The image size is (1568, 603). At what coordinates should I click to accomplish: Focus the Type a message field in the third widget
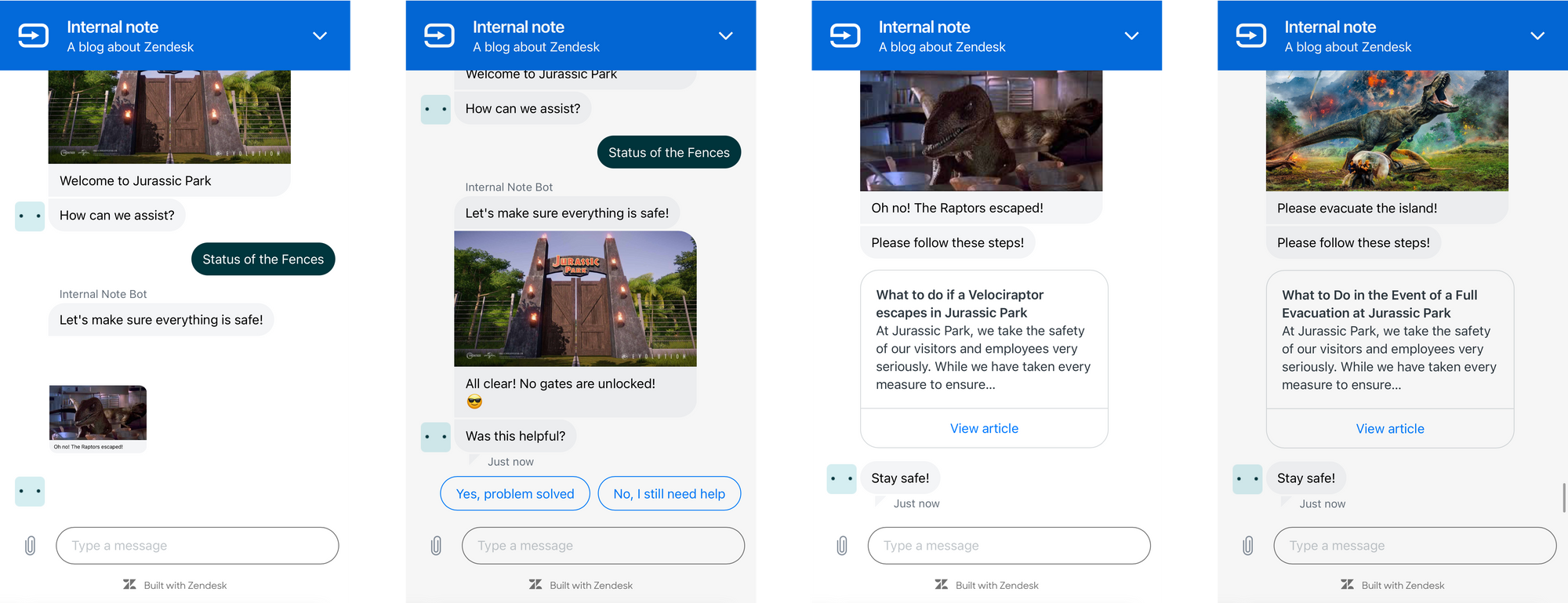[x=1009, y=546]
